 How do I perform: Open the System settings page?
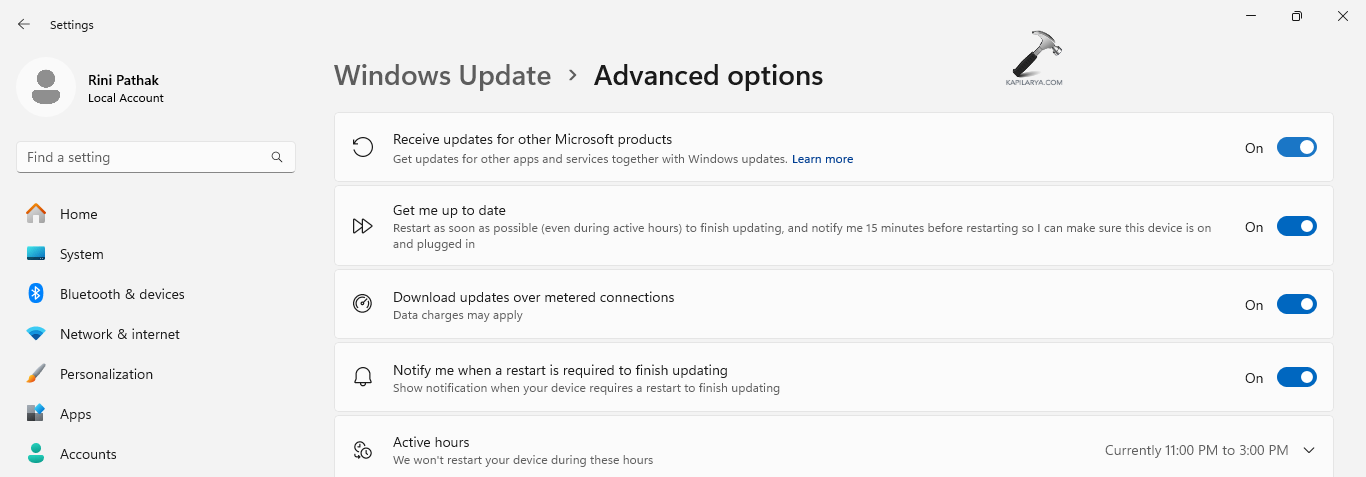tap(81, 254)
